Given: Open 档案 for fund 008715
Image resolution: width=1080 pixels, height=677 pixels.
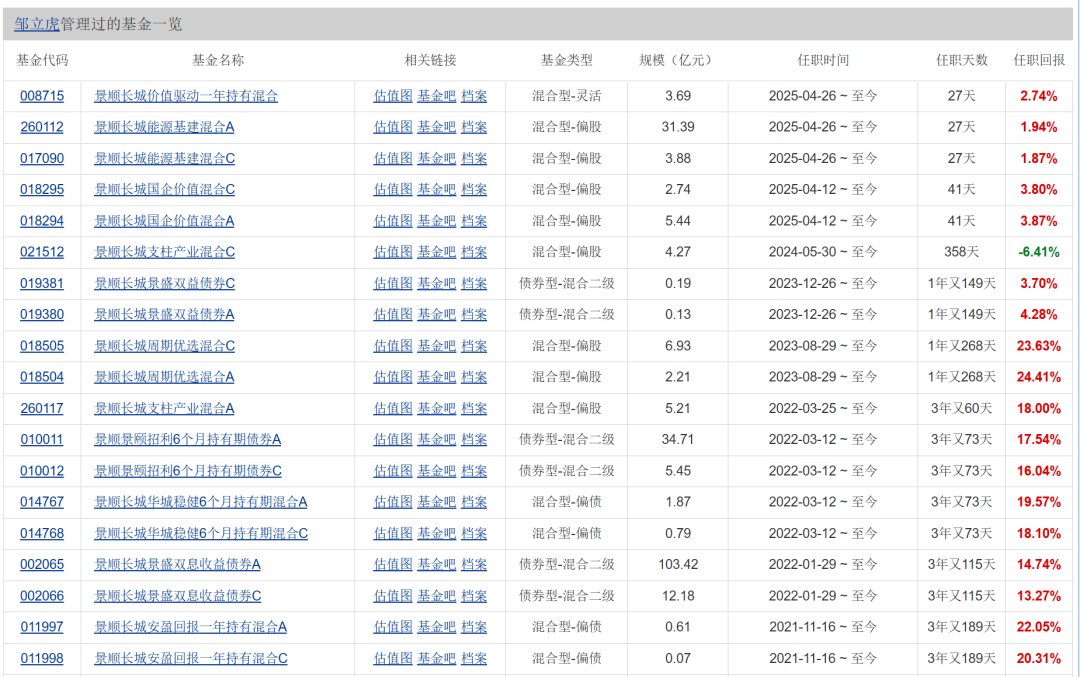Looking at the screenshot, I should pos(474,96).
